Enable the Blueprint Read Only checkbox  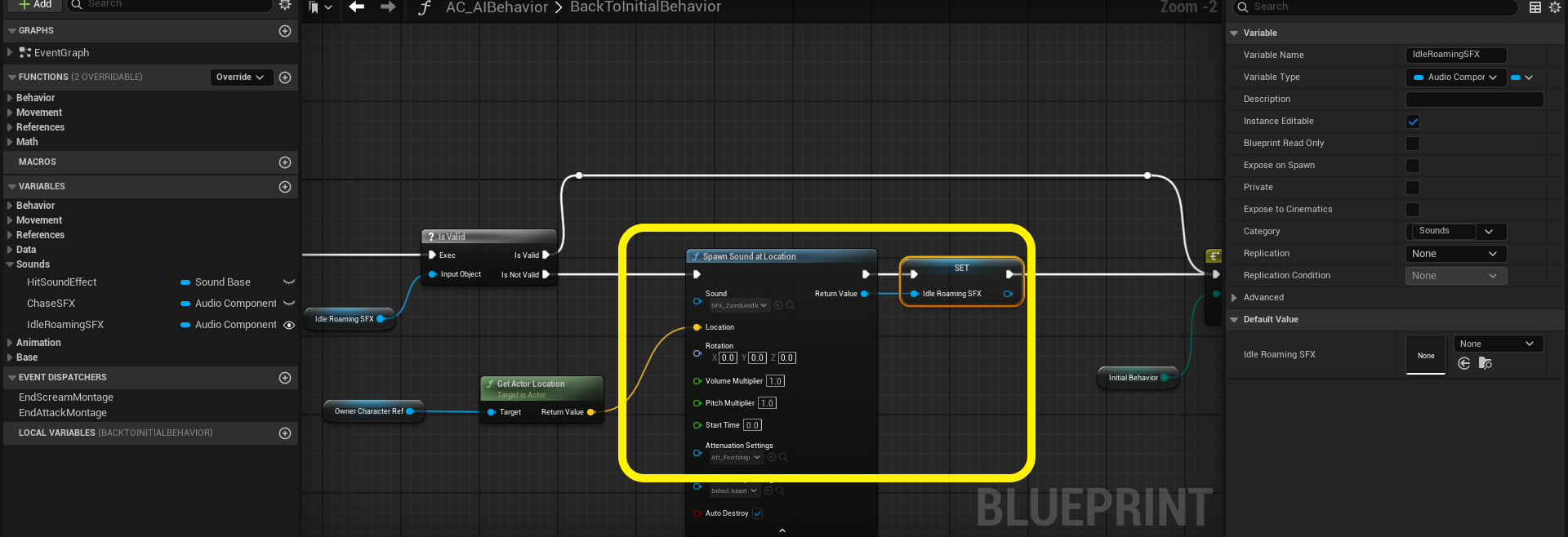(1413, 144)
